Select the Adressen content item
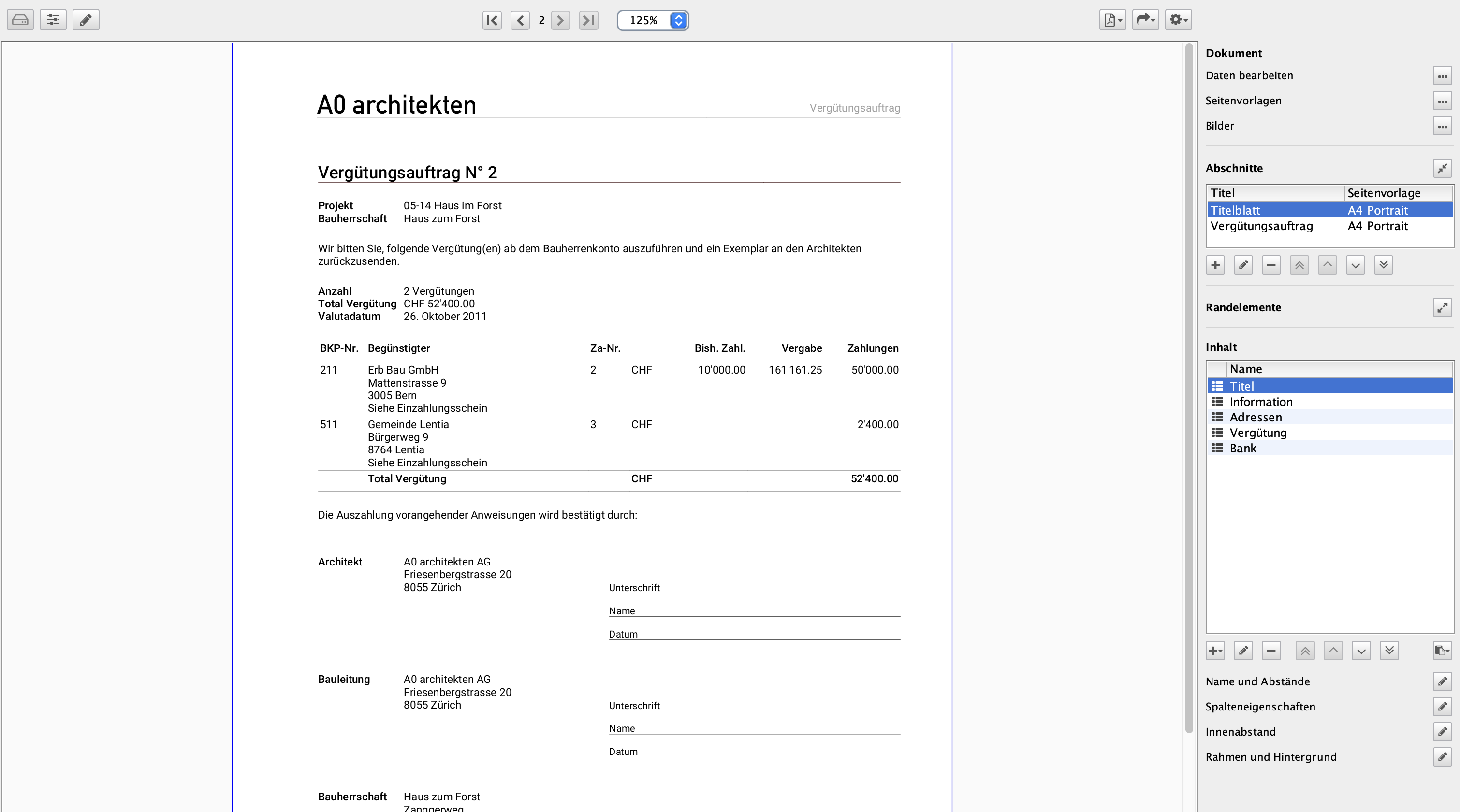The height and width of the screenshot is (812, 1460). [x=1256, y=417]
